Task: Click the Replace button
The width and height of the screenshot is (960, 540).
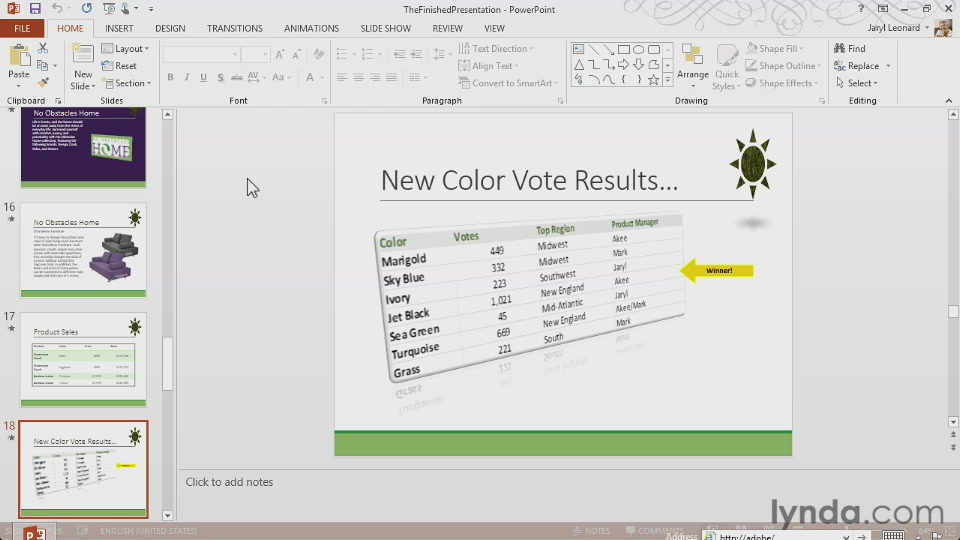Action: [x=857, y=66]
